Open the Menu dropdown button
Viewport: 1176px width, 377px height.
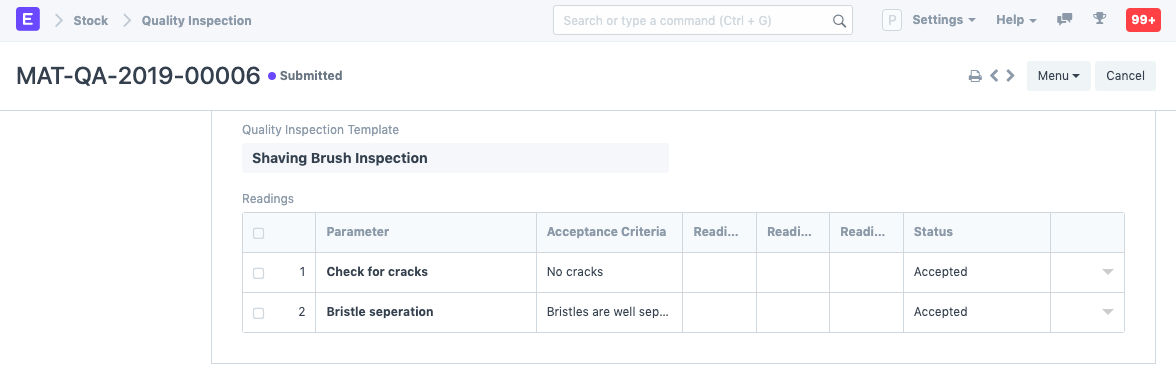1058,76
